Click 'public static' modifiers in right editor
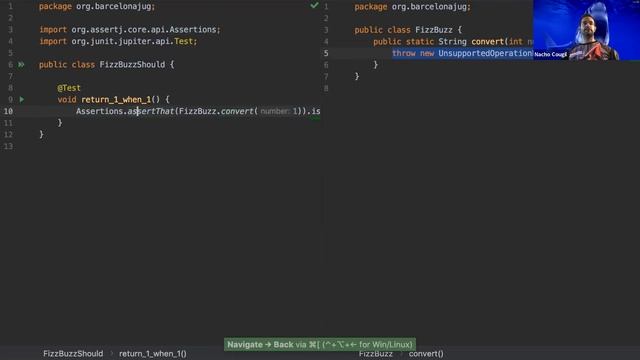 [x=403, y=42]
